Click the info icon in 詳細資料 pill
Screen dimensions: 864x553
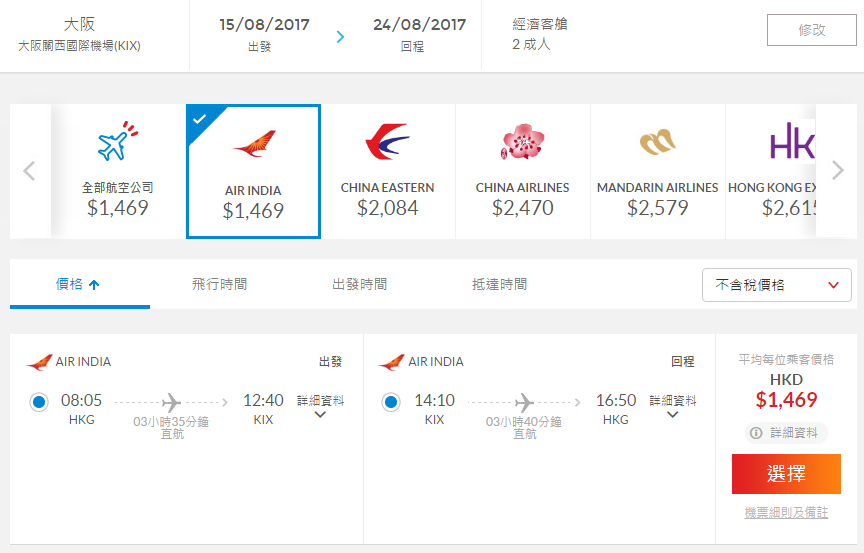tap(757, 433)
